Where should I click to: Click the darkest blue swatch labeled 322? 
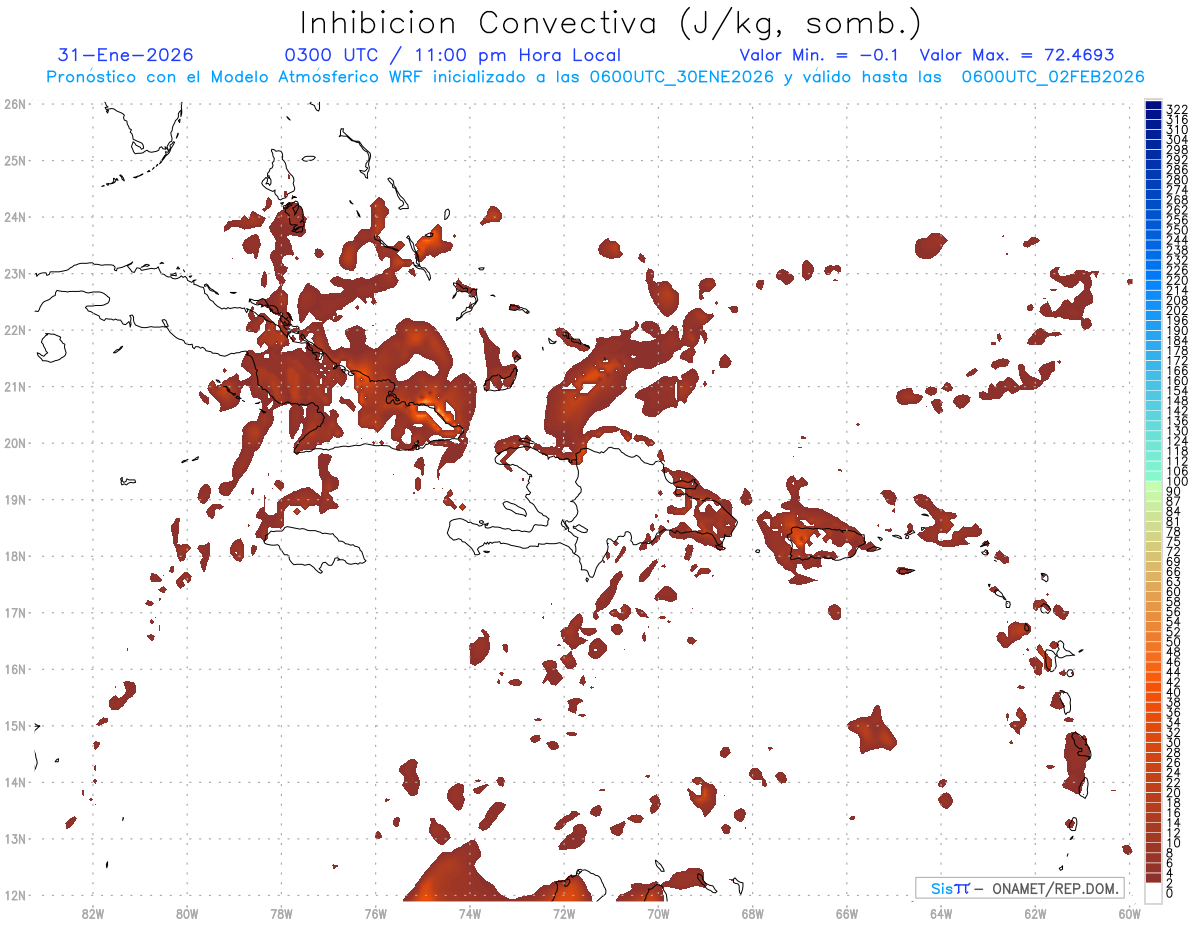(x=1153, y=107)
